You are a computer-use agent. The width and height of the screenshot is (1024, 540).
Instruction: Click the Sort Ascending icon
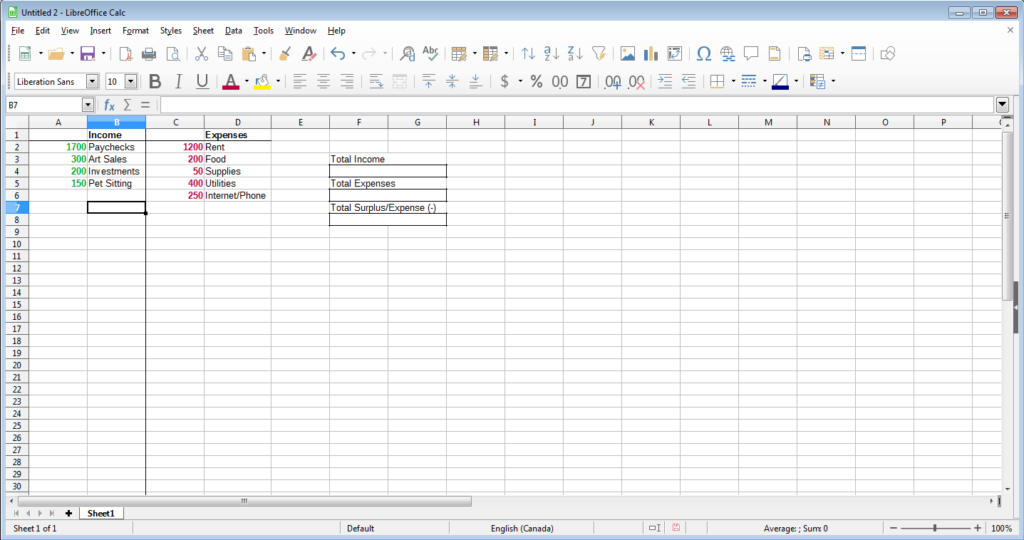click(x=551, y=53)
